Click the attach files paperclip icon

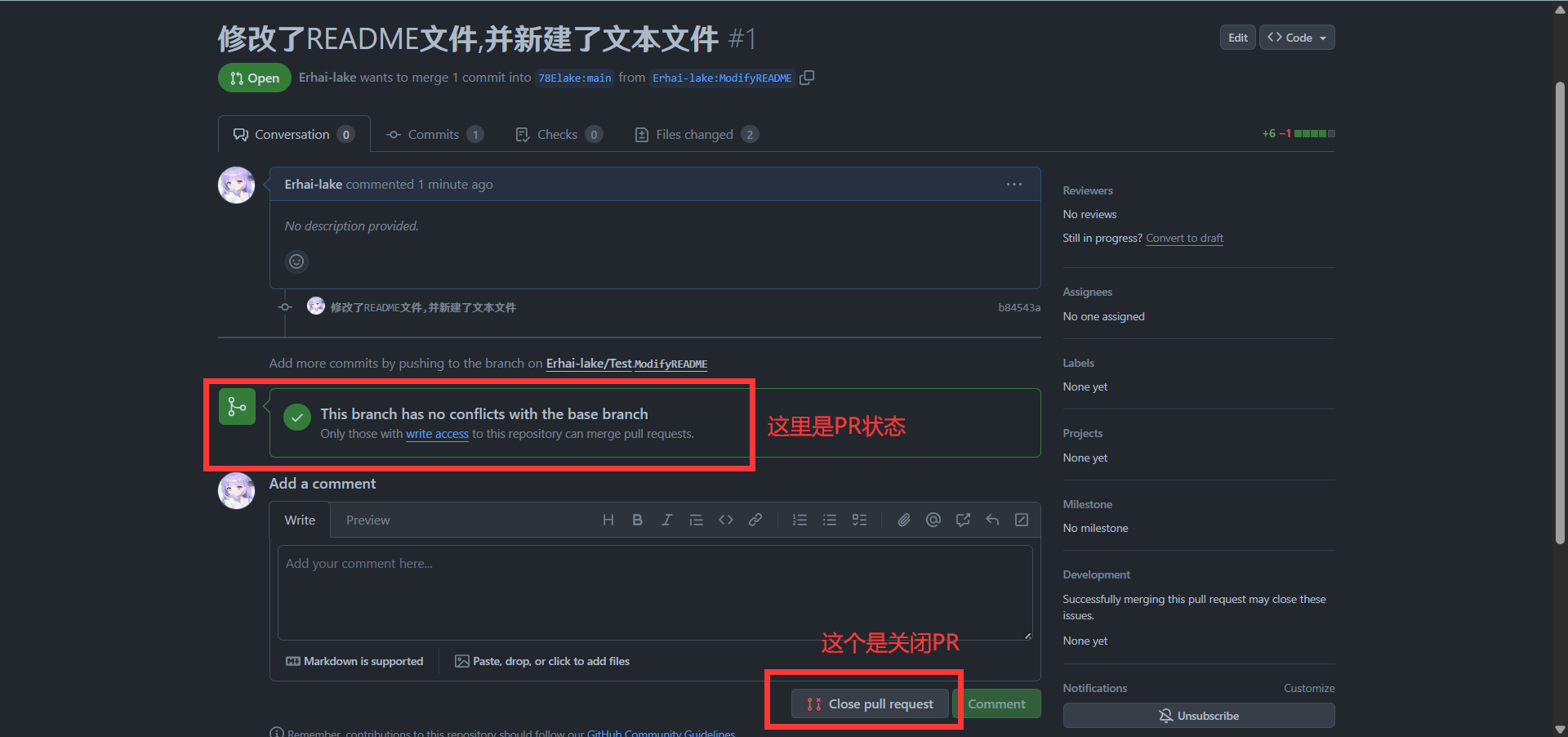pos(903,520)
